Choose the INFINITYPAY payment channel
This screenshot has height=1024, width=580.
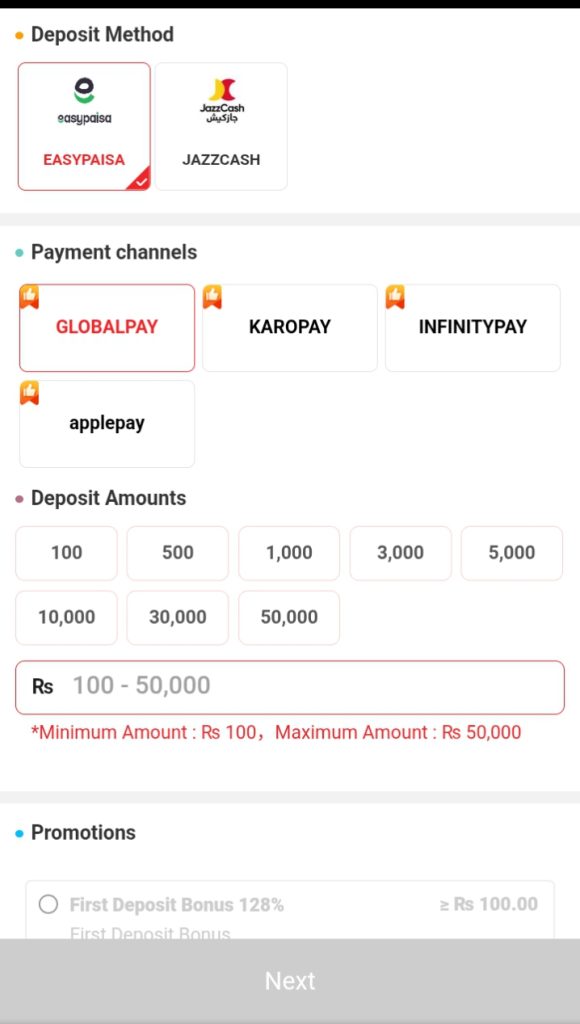point(473,328)
